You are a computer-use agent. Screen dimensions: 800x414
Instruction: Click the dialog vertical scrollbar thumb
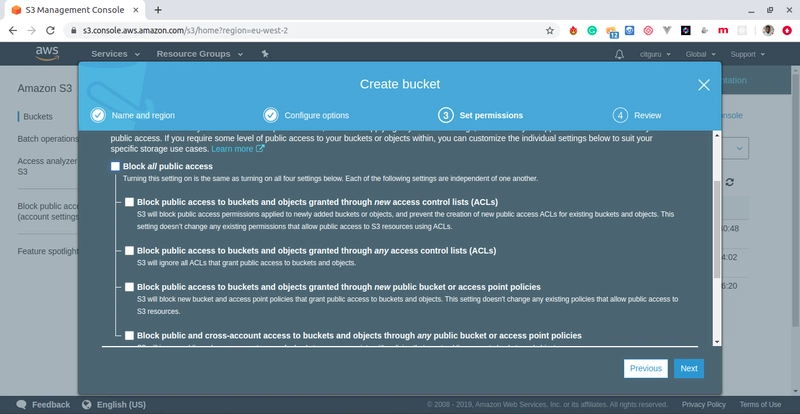pyautogui.click(x=716, y=229)
